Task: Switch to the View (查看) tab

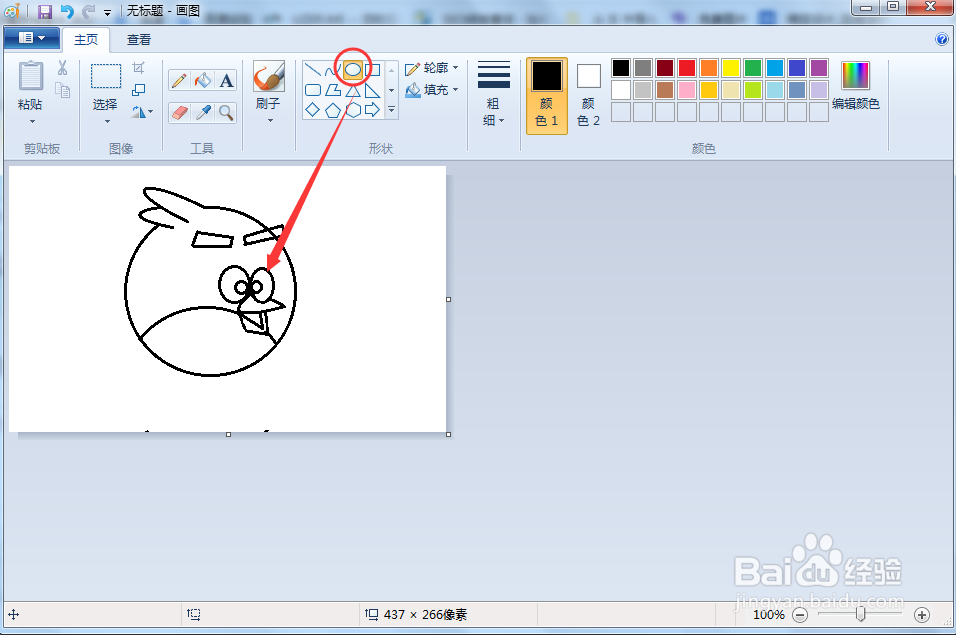Action: pyautogui.click(x=138, y=40)
